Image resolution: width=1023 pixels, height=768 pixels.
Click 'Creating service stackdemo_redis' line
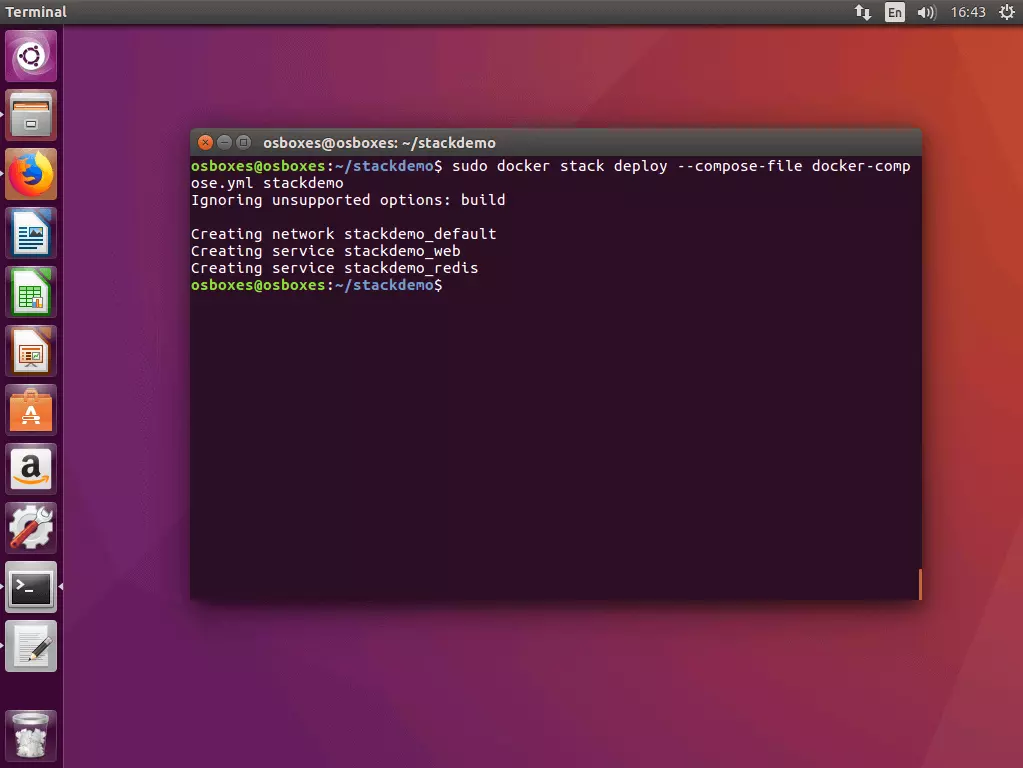(x=334, y=268)
